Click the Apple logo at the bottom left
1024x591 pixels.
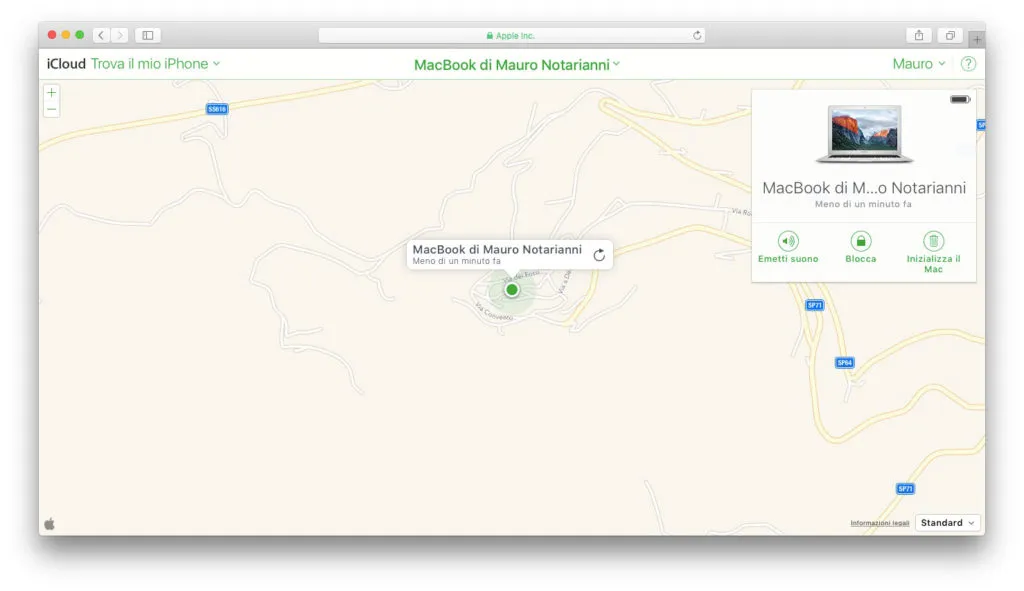click(48, 522)
